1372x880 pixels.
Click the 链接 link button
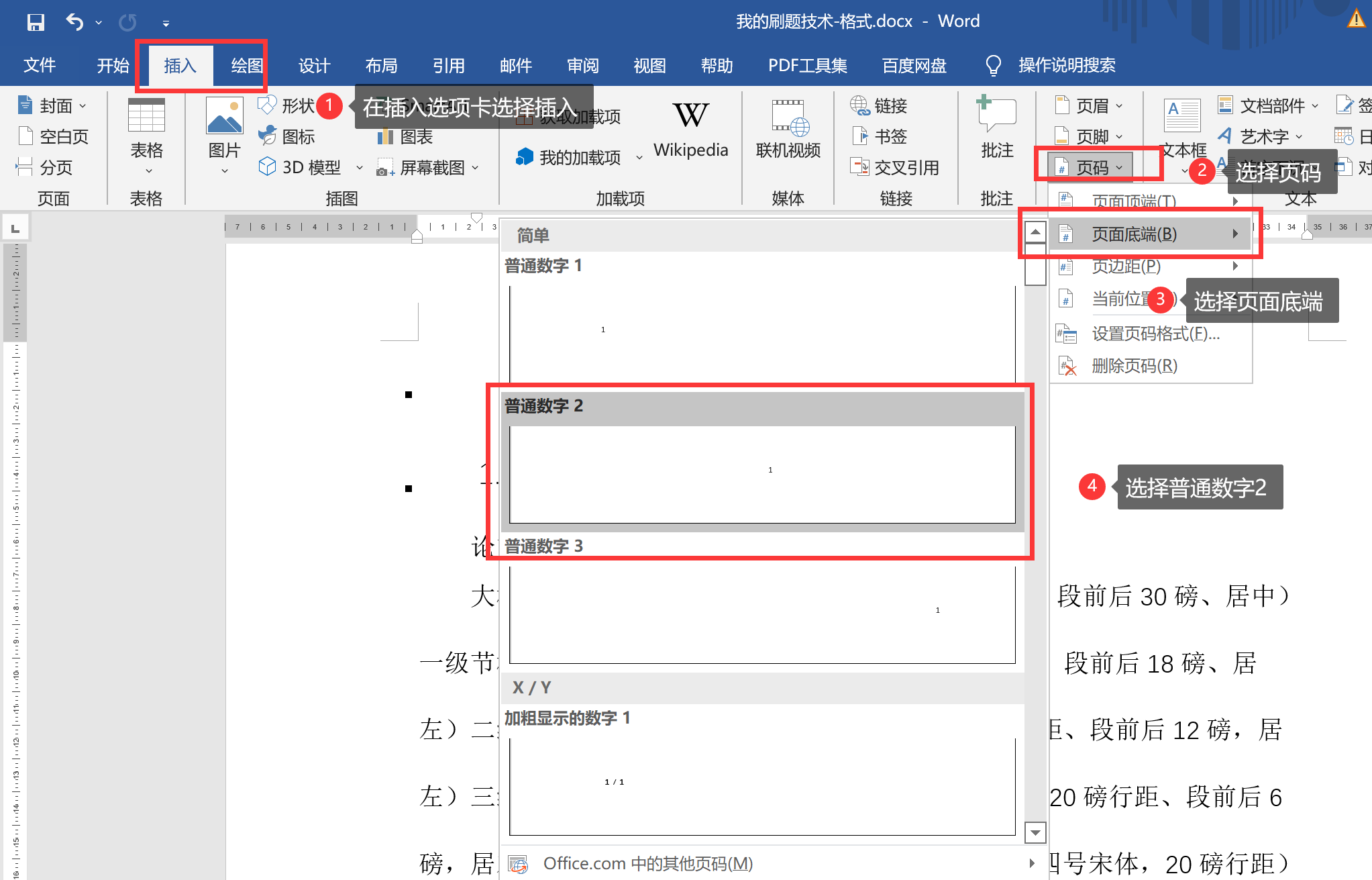click(879, 106)
